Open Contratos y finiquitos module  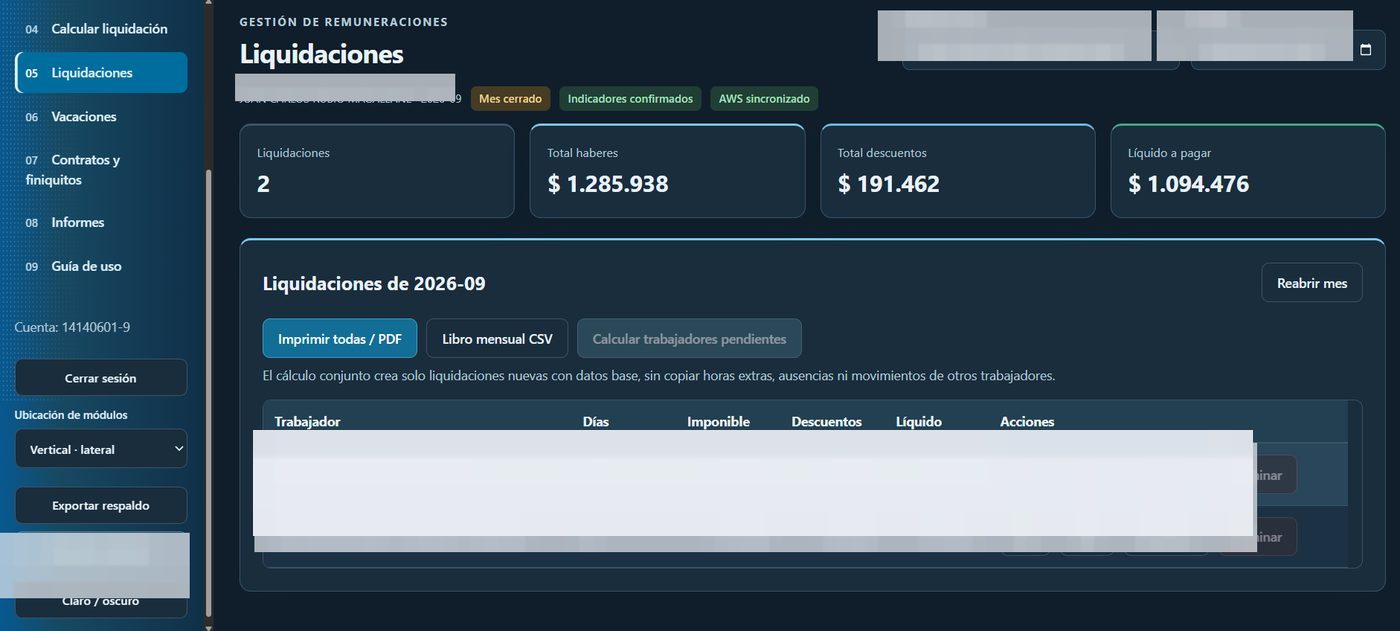pos(101,170)
